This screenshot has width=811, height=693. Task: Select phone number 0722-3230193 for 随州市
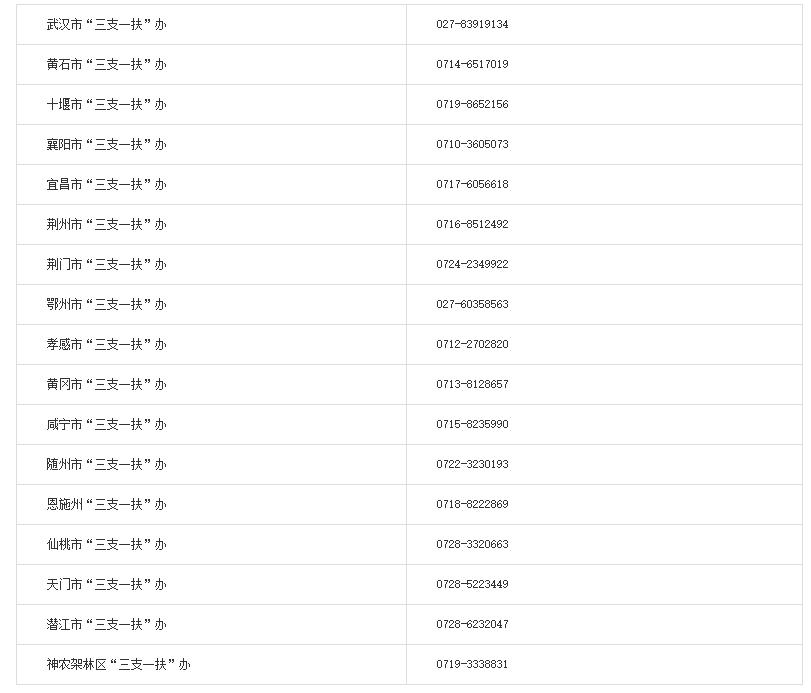tap(472, 464)
